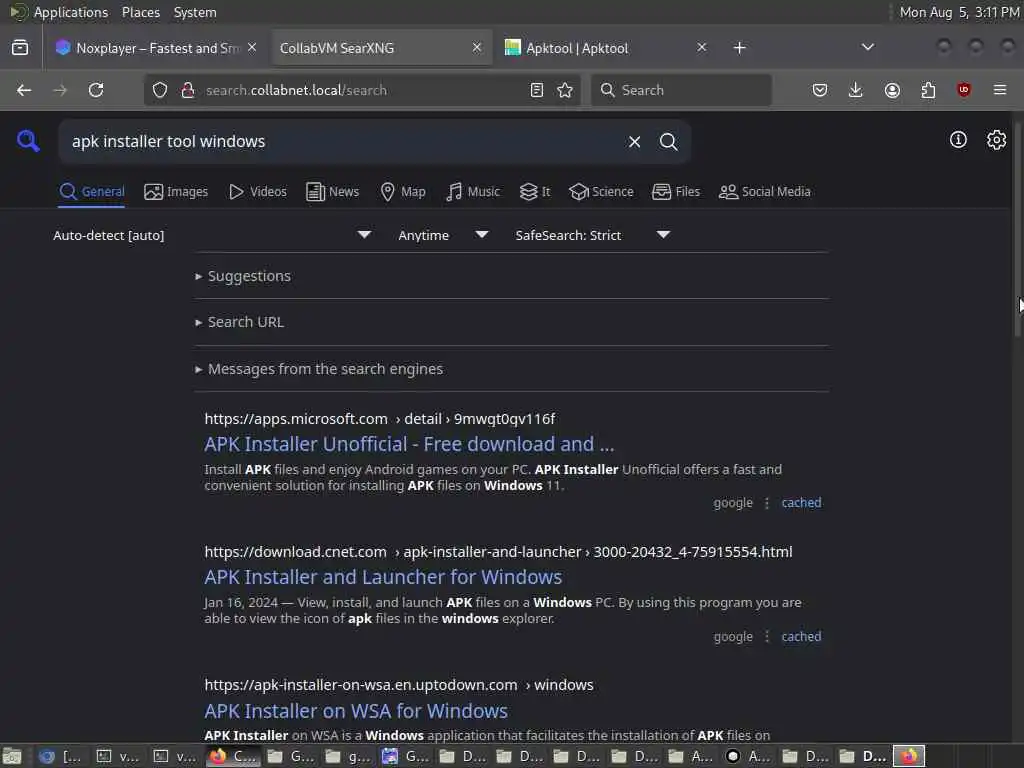The height and width of the screenshot is (768, 1024).
Task: Bookmark this page with the star icon
Action: (x=565, y=90)
